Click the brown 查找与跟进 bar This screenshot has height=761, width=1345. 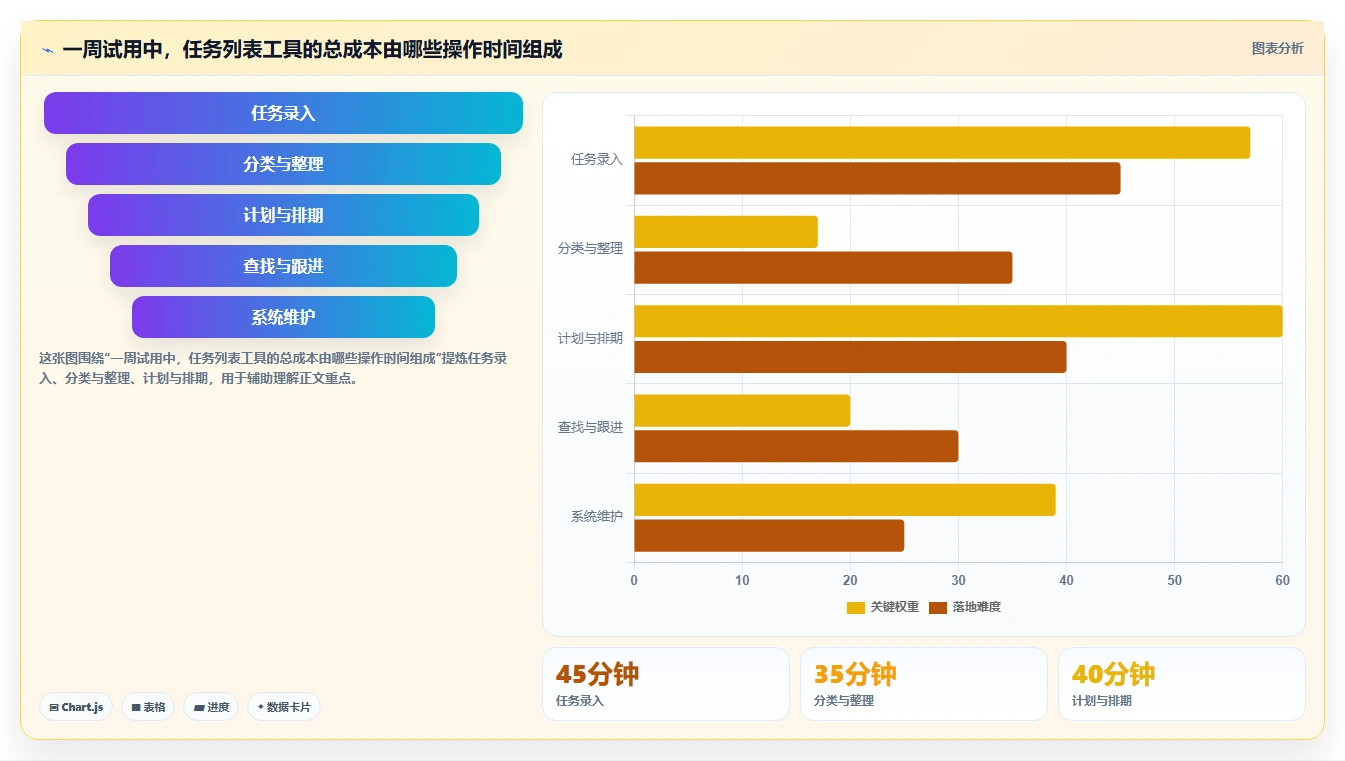pyautogui.click(x=796, y=446)
